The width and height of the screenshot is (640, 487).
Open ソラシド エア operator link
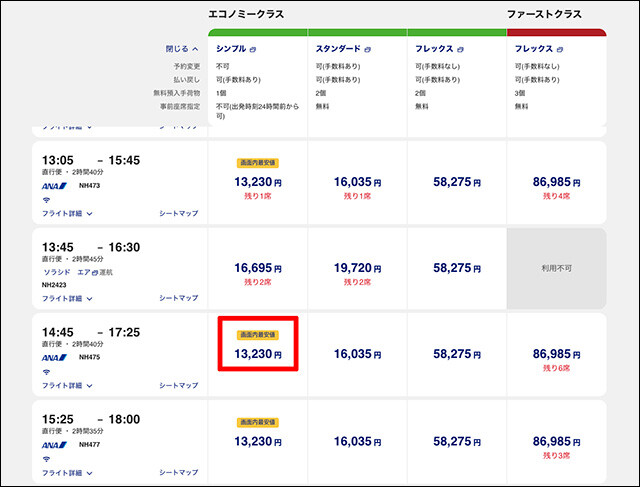[67, 272]
